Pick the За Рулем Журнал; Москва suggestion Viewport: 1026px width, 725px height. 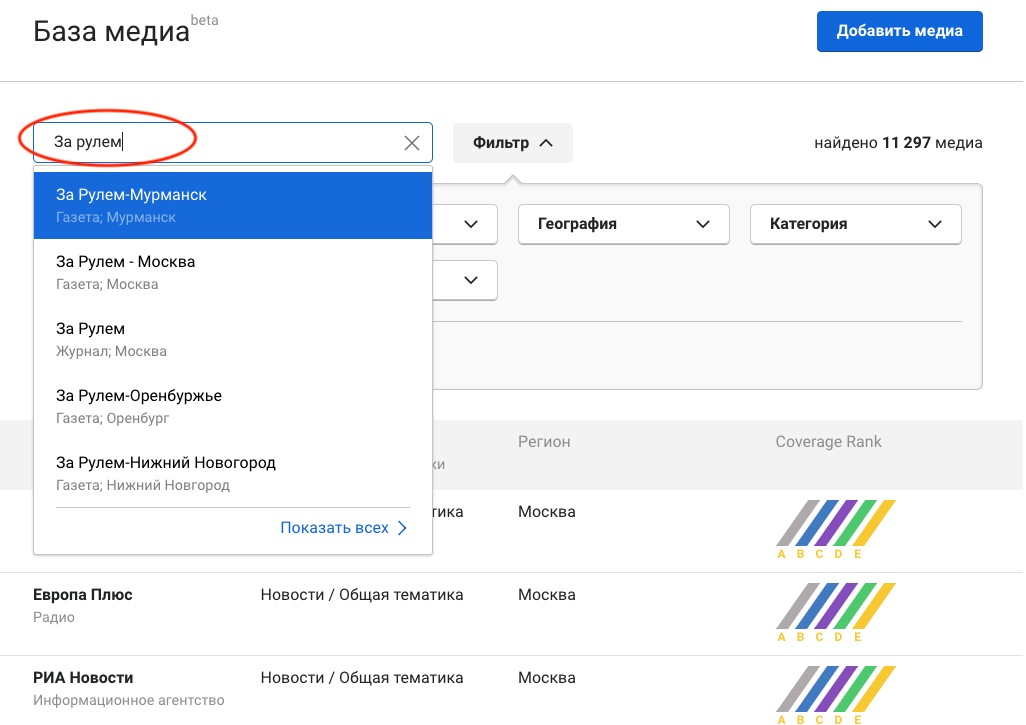click(x=233, y=339)
